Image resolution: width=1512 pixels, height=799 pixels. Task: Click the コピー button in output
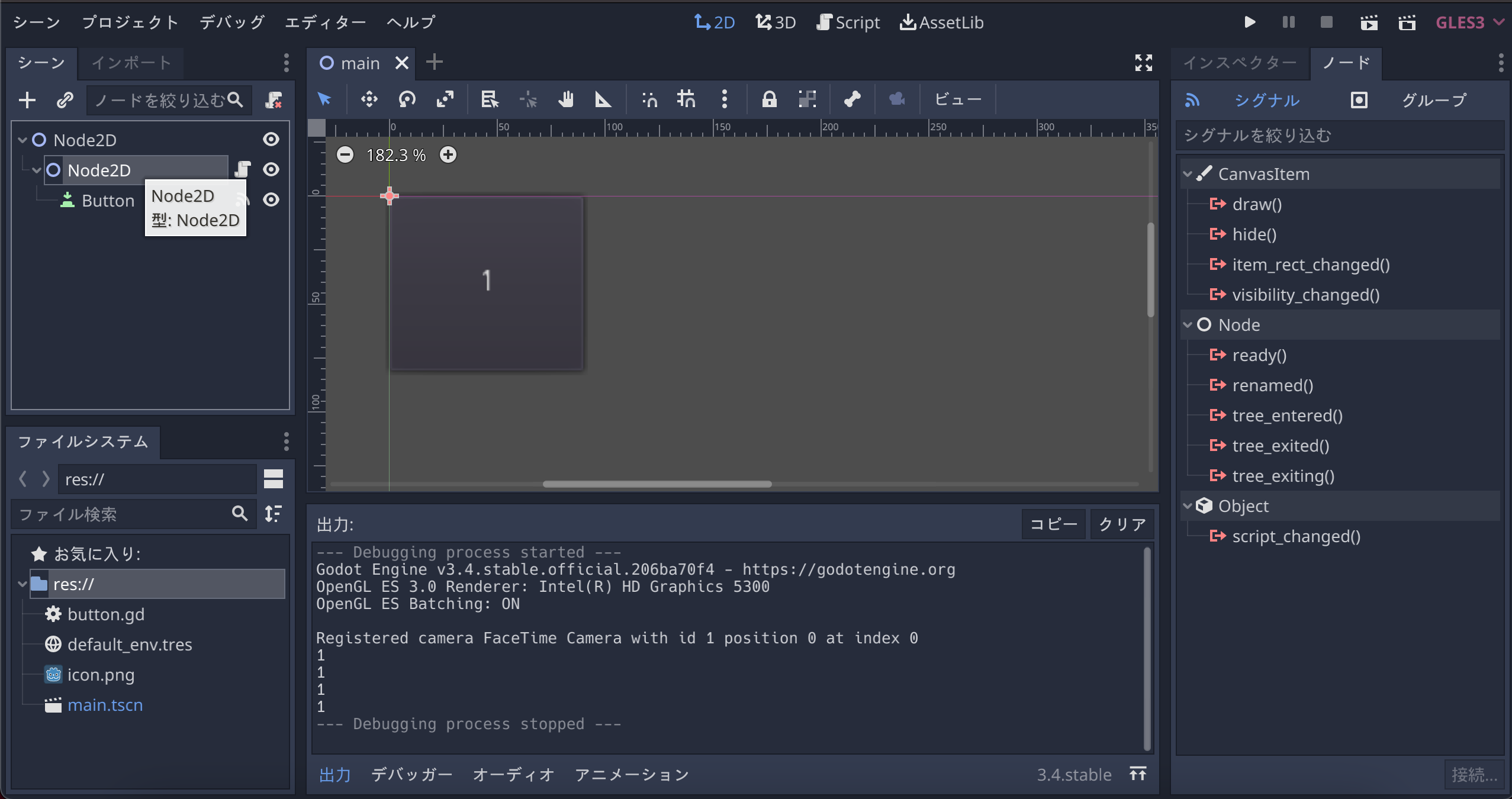pos(1054,524)
